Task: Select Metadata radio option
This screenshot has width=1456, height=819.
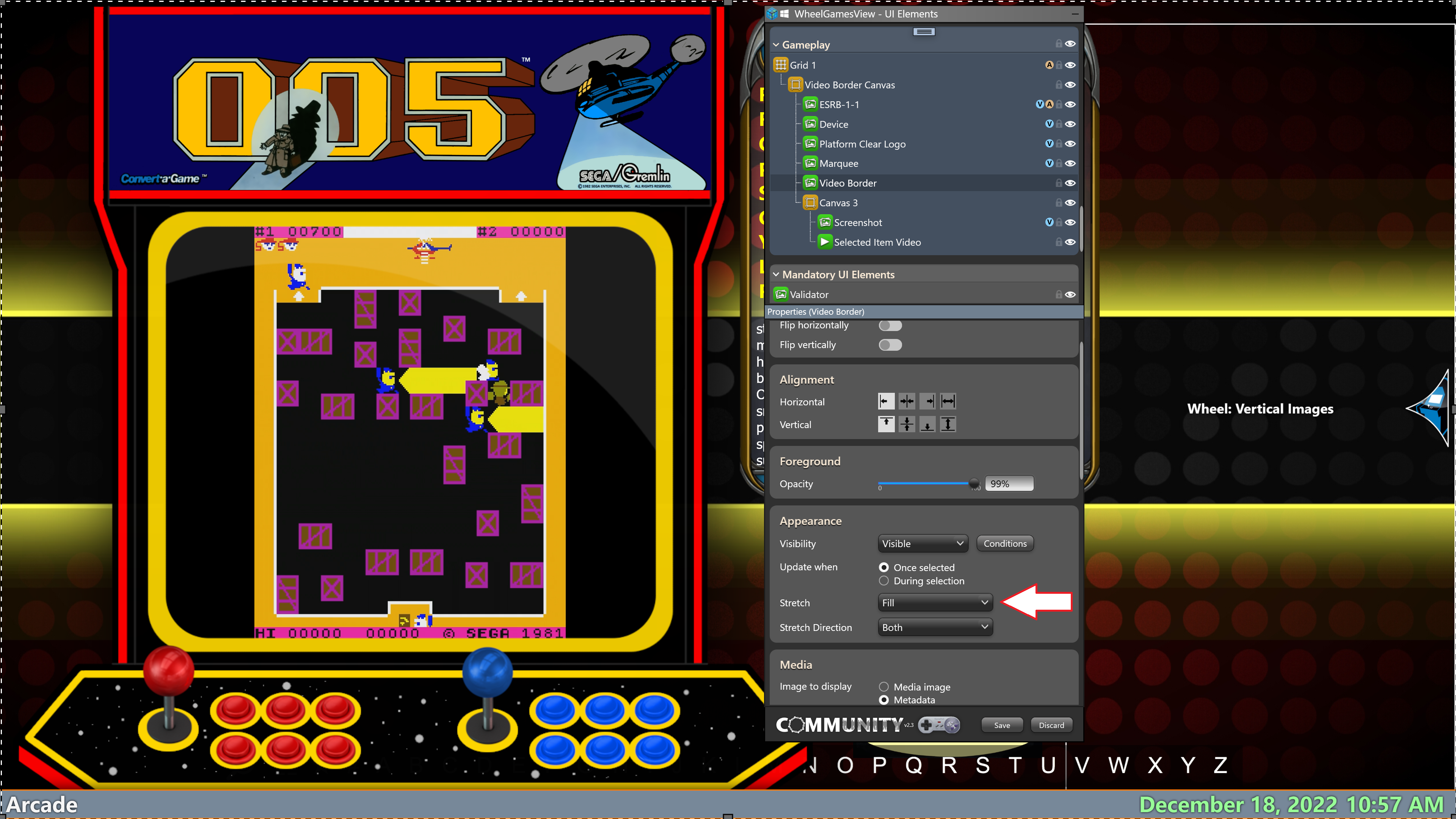Action: [884, 700]
